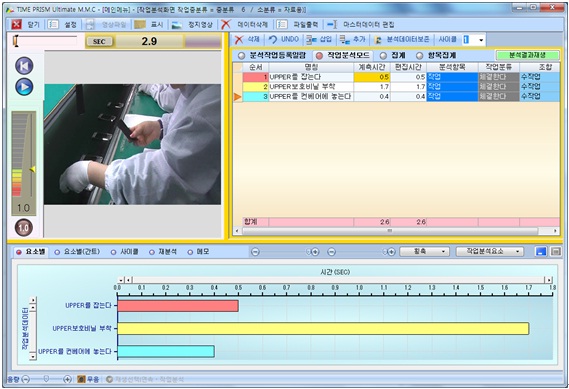Switch to the 메모 tab
The image size is (569, 389).
198,251
